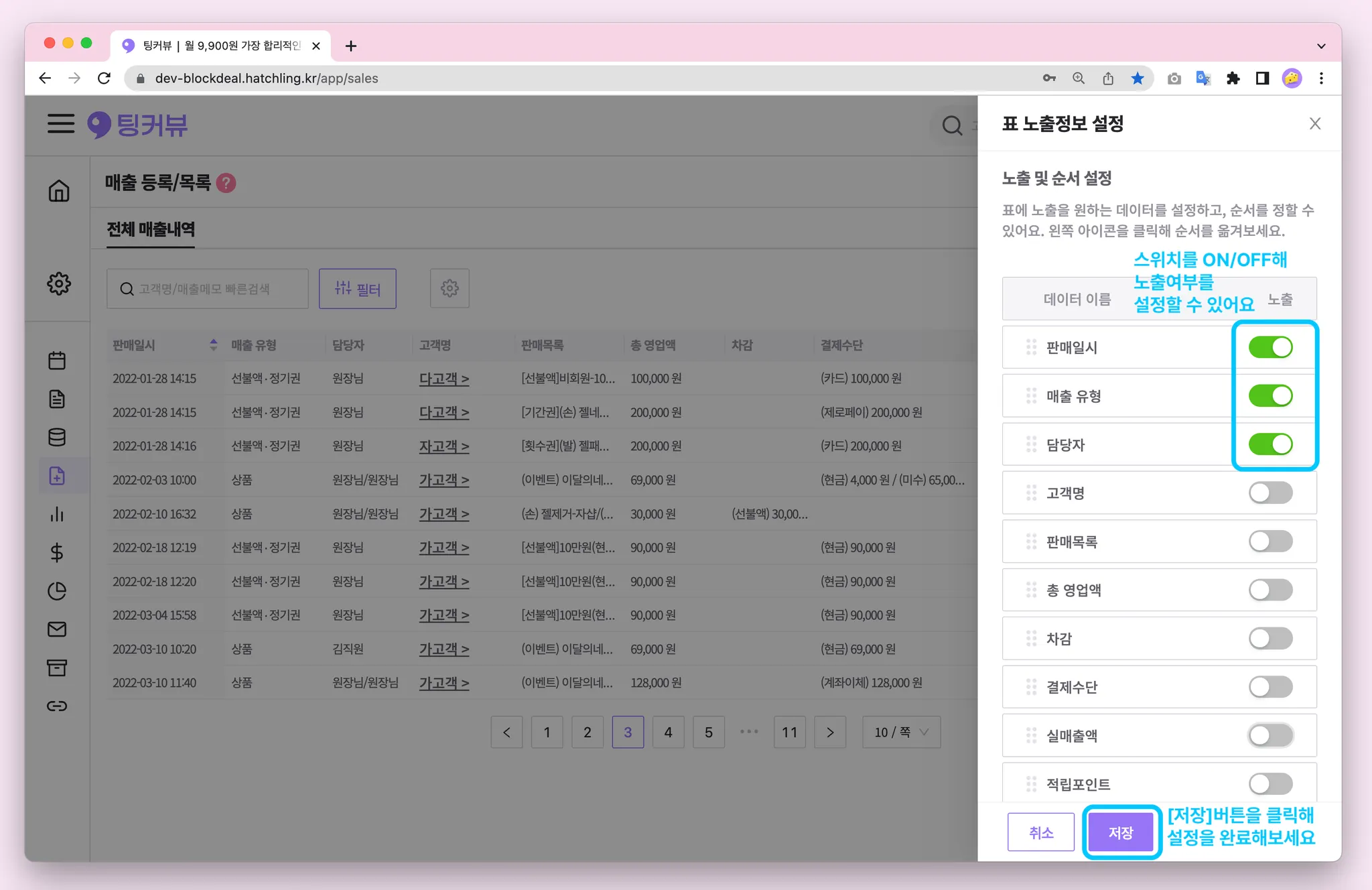Click the 취소 cancel button
The height and width of the screenshot is (890, 1372).
[1041, 832]
